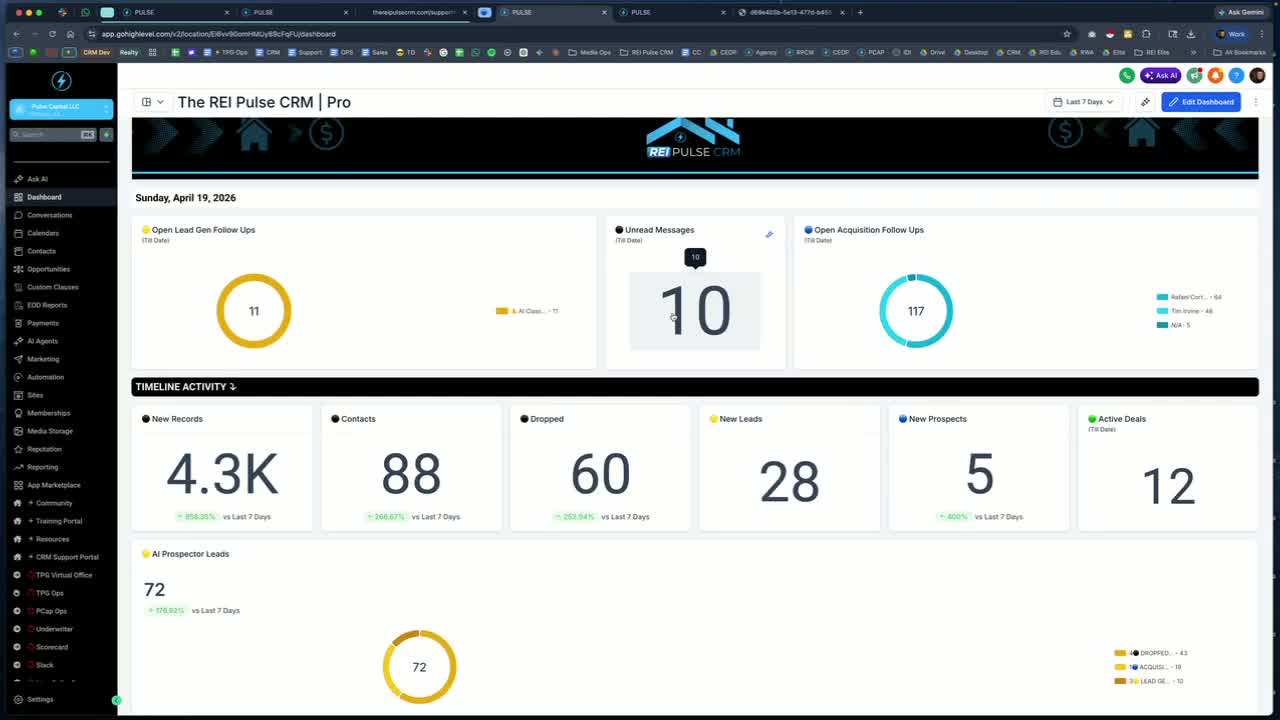
Task: Click the Open Acquisition Follow Ups donut chart
Action: pyautogui.click(x=916, y=311)
